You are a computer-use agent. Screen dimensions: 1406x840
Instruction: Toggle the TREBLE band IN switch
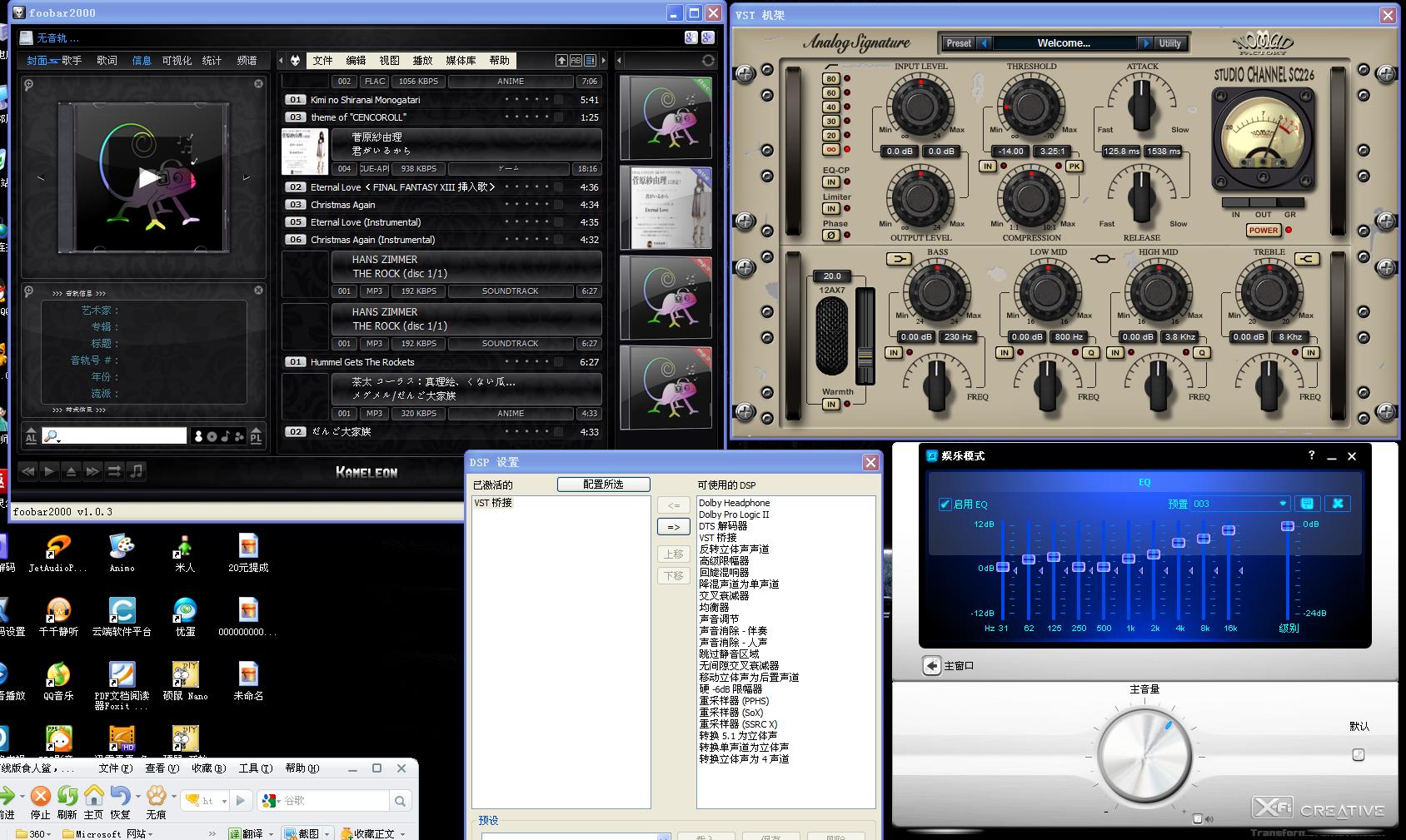(1311, 352)
